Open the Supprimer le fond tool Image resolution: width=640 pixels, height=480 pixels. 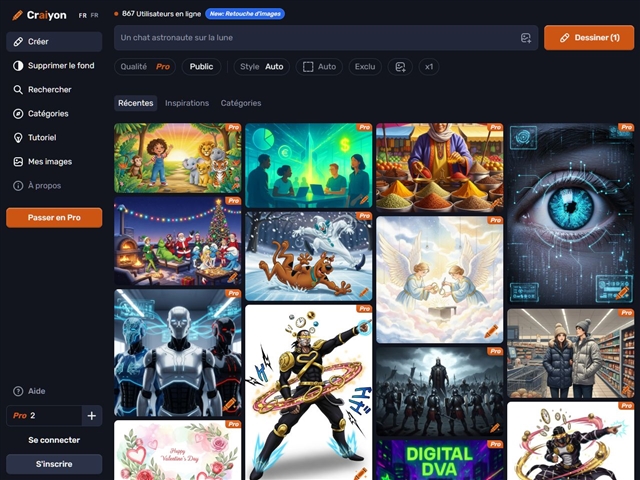pos(53,65)
